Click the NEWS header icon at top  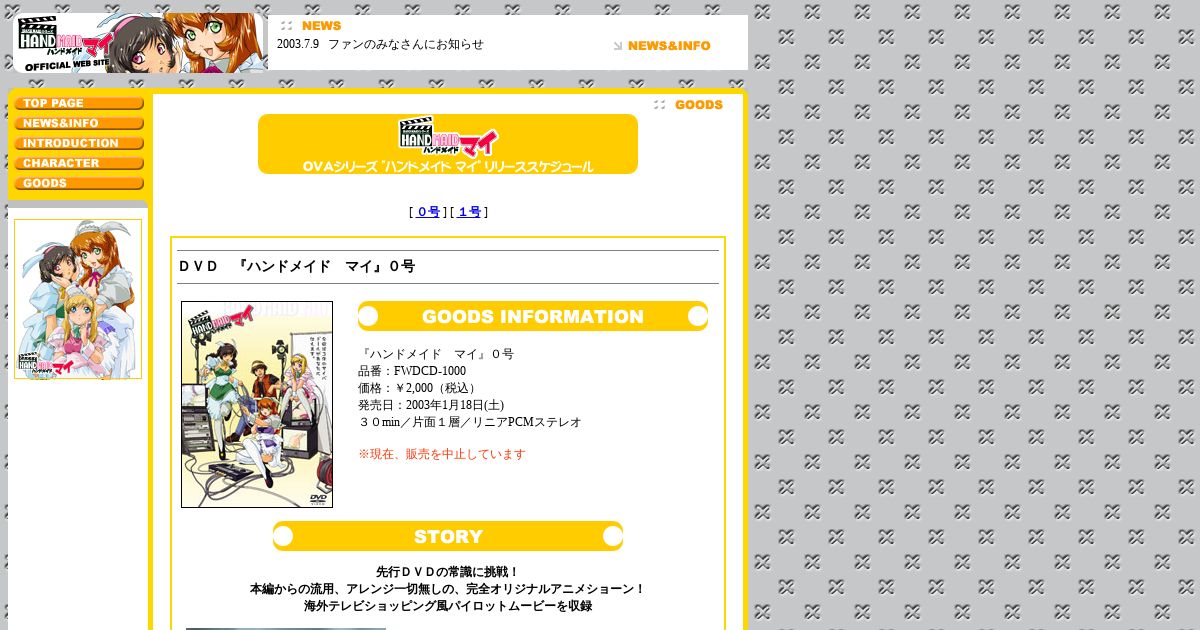311,26
